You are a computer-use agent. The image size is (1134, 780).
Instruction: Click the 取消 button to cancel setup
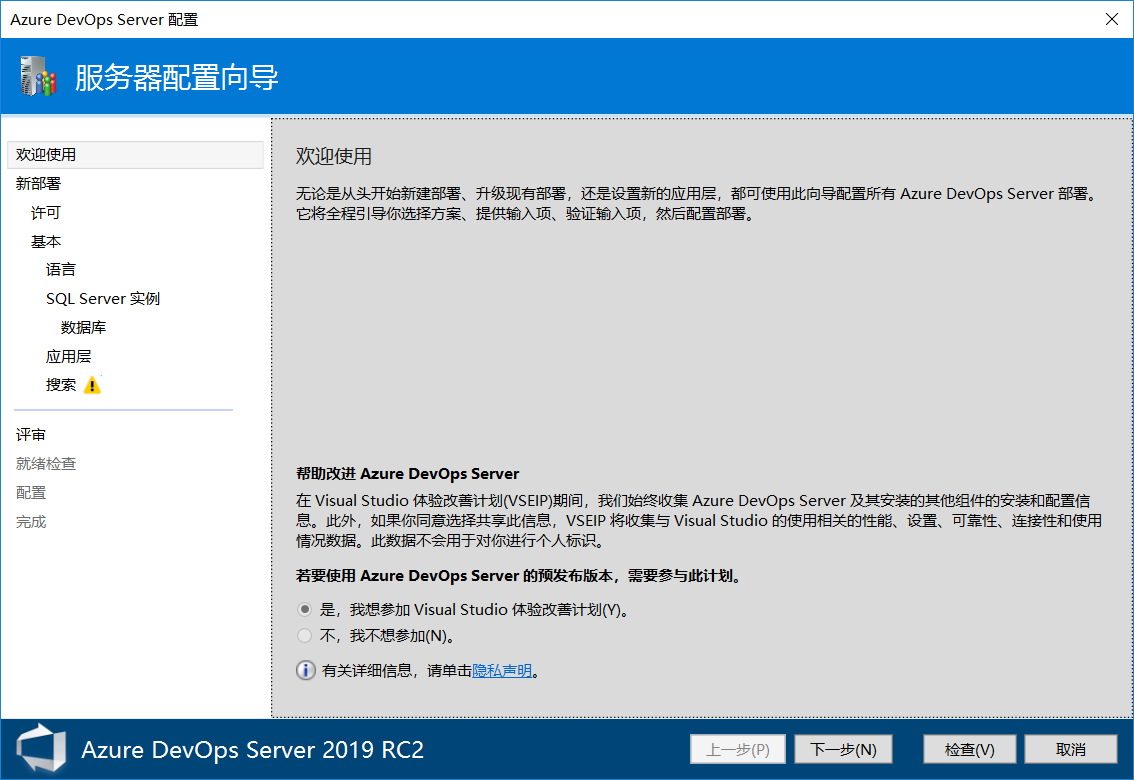coord(1070,748)
